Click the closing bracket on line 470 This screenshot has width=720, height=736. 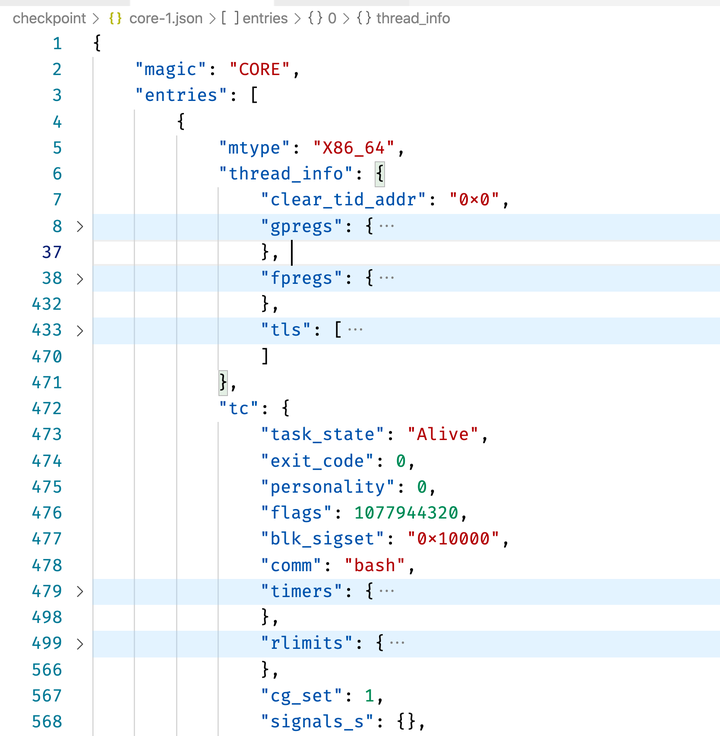(x=265, y=356)
